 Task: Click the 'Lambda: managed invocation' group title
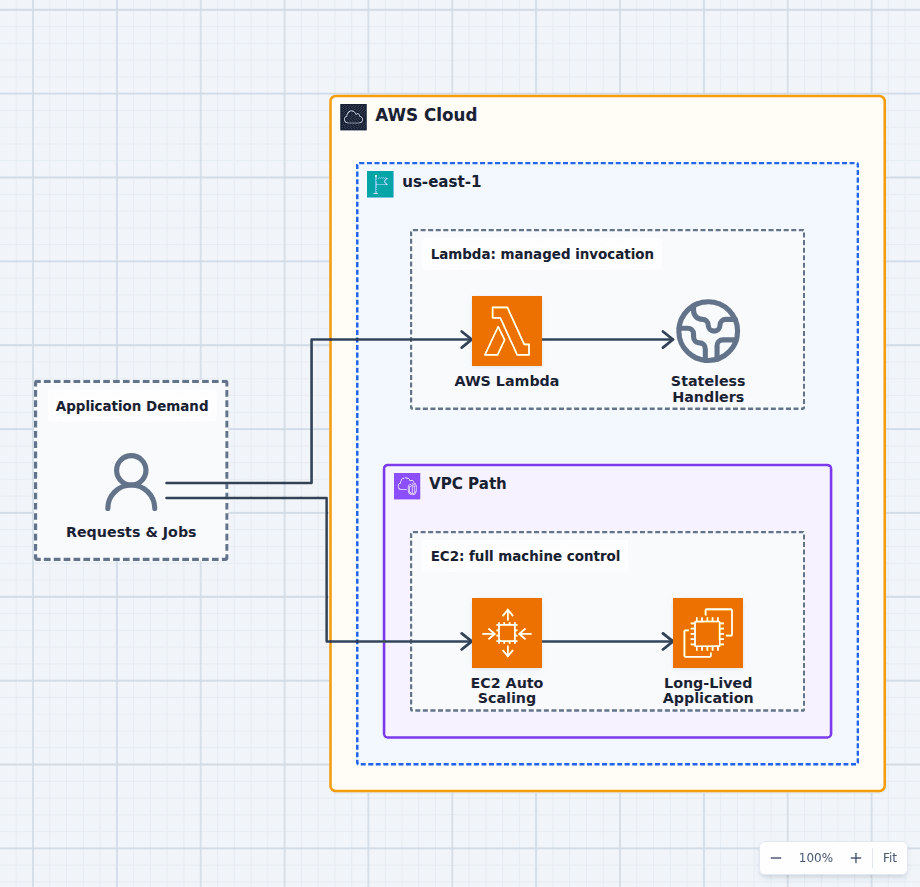[x=542, y=254]
